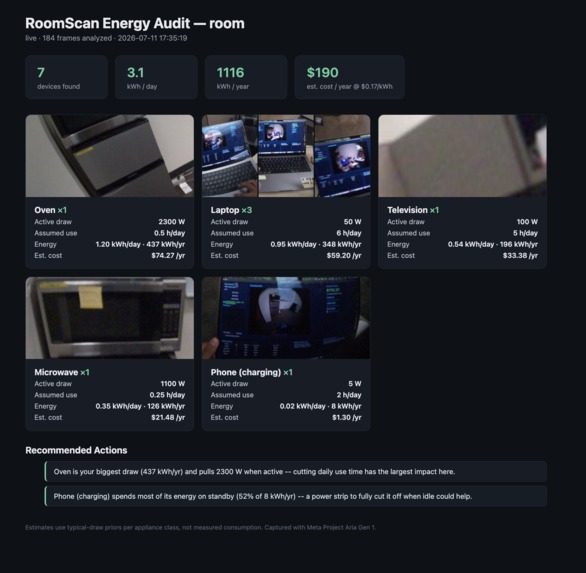The width and height of the screenshot is (586, 573).
Task: View the Oven photo thumbnail
Action: (x=110, y=156)
